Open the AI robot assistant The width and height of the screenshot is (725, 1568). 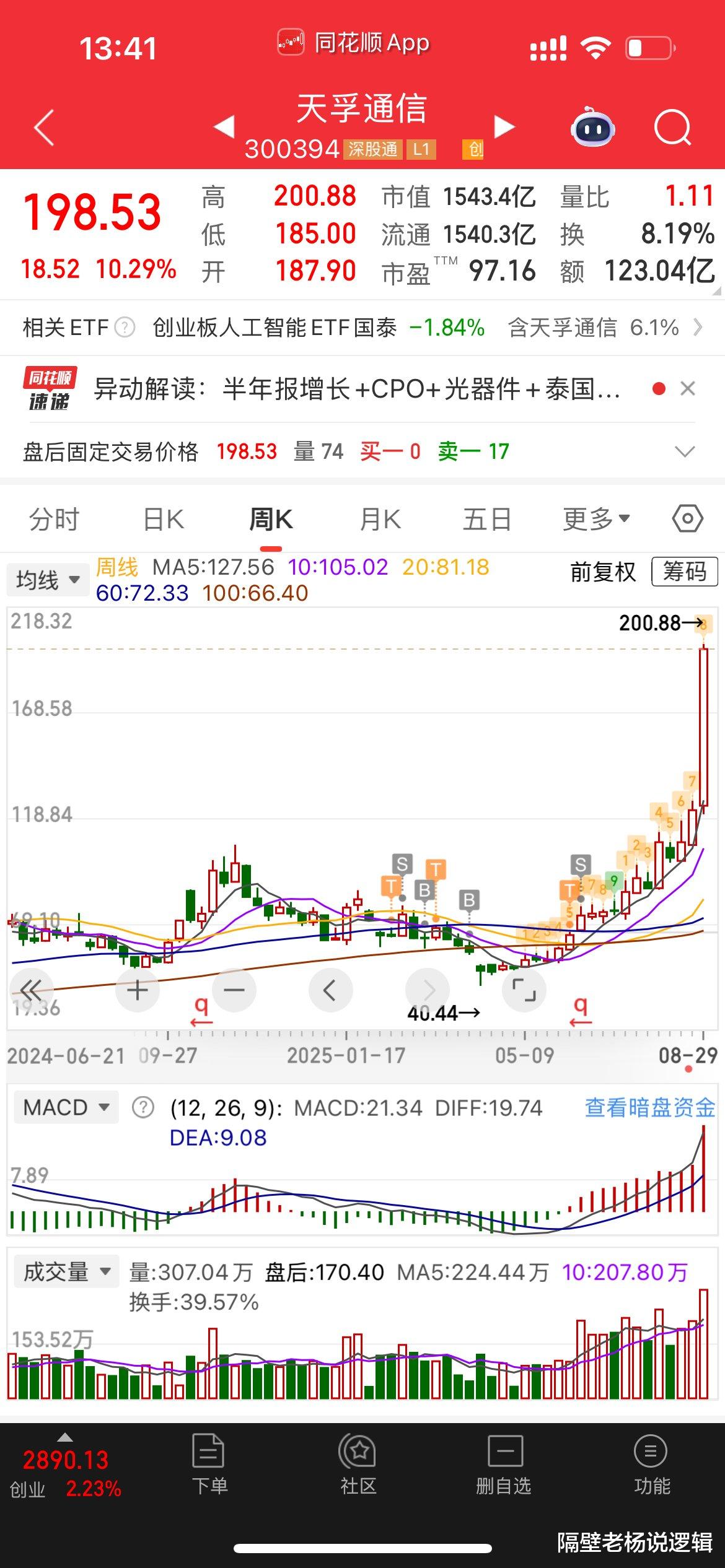[592, 127]
